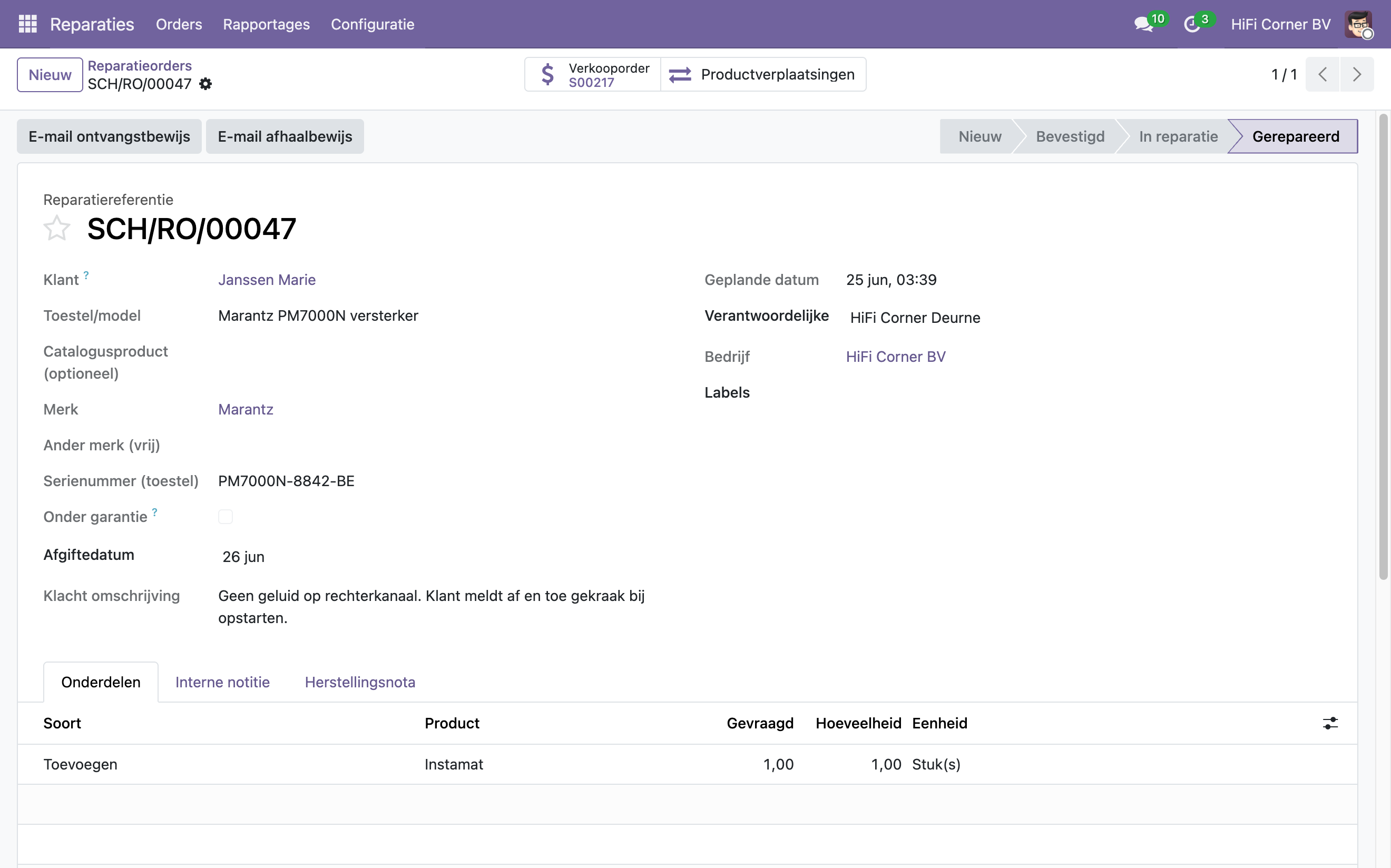Viewport: 1391px width, 868px height.
Task: Switch to the Interne notitie tab
Action: [222, 682]
